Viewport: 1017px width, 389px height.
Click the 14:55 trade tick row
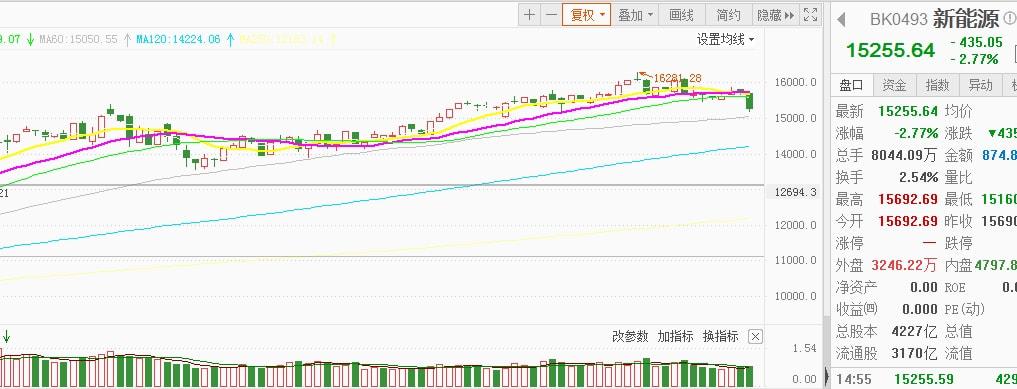pyautogui.click(x=924, y=379)
